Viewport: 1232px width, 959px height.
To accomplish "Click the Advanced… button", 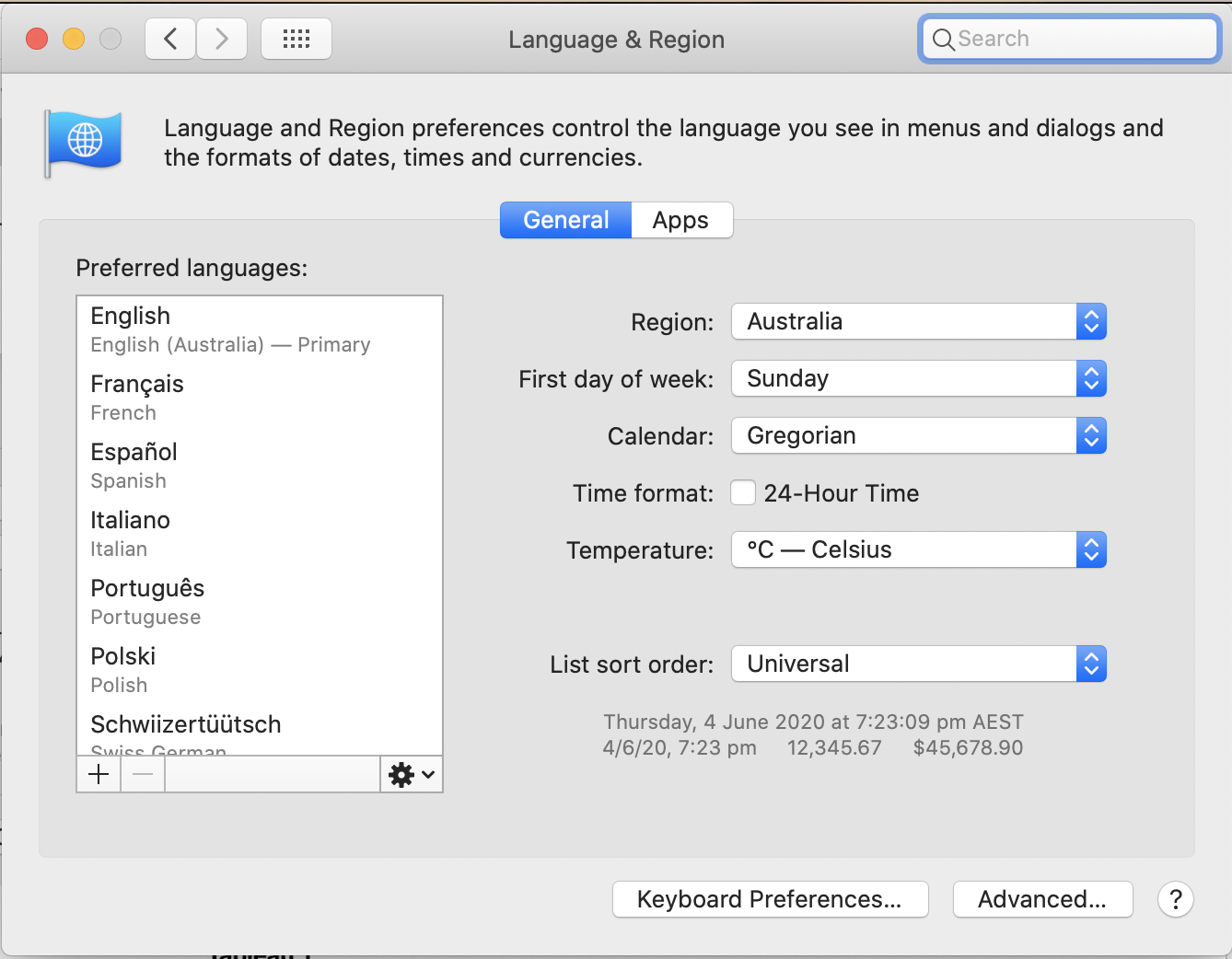I will [1042, 899].
